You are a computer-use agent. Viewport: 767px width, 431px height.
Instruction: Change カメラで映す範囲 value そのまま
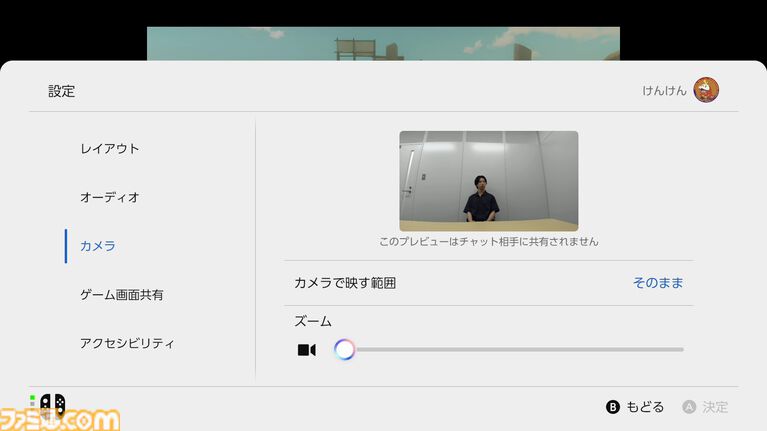658,283
